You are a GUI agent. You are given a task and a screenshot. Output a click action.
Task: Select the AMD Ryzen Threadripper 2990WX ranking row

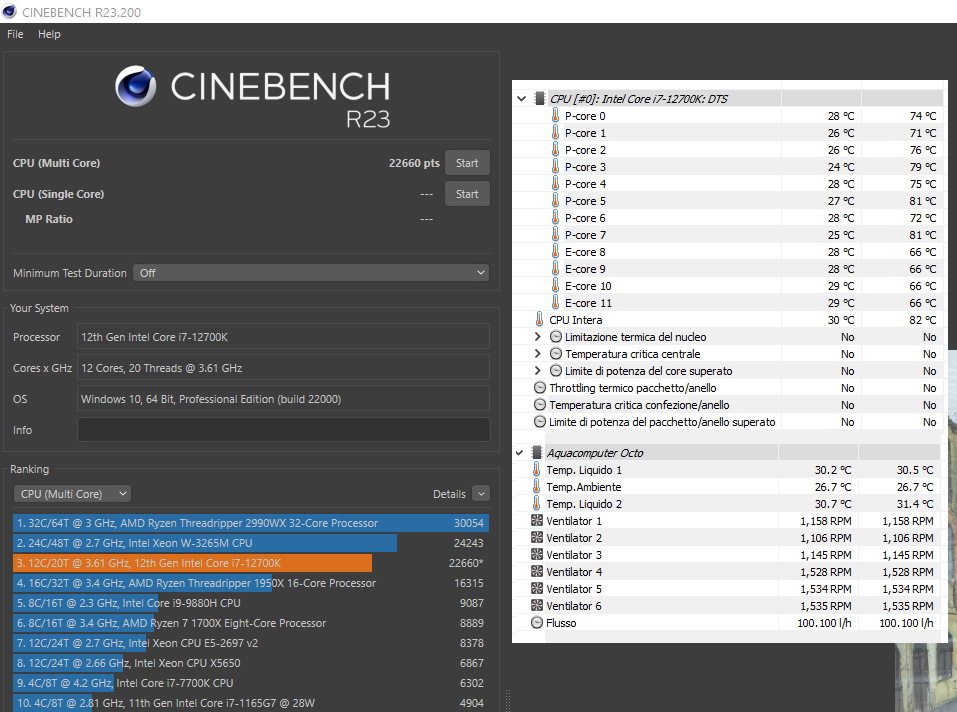[251, 523]
